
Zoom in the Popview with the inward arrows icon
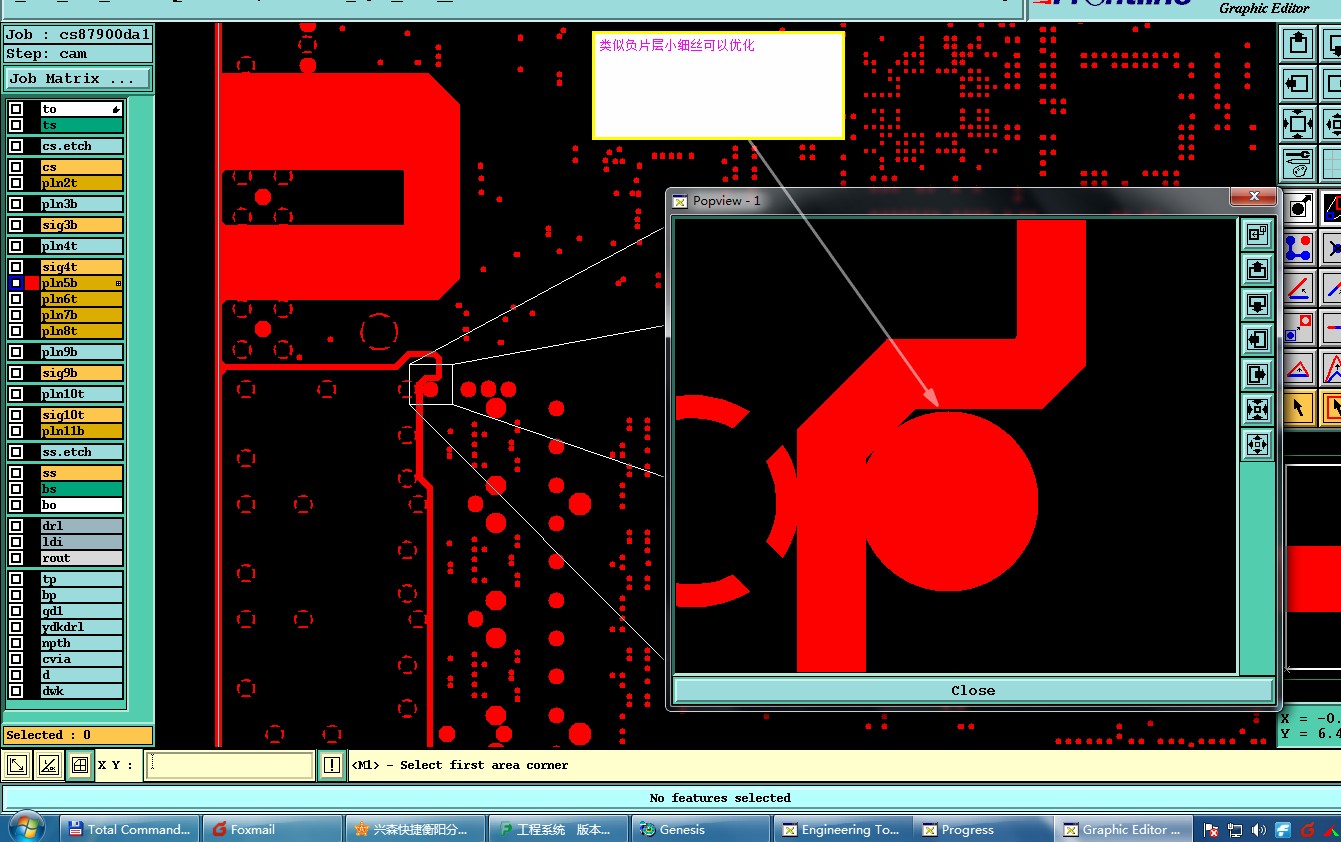point(1257,409)
